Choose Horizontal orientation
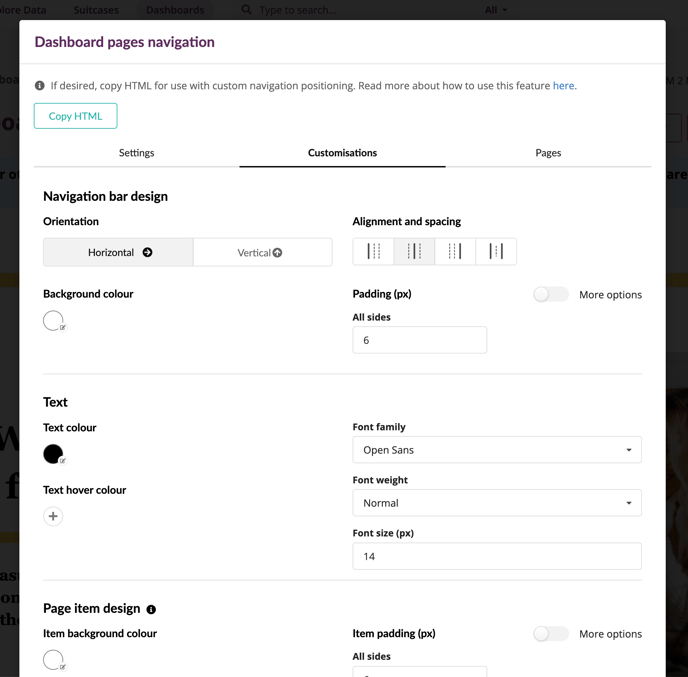Image resolution: width=688 pixels, height=677 pixels. pyautogui.click(x=118, y=252)
